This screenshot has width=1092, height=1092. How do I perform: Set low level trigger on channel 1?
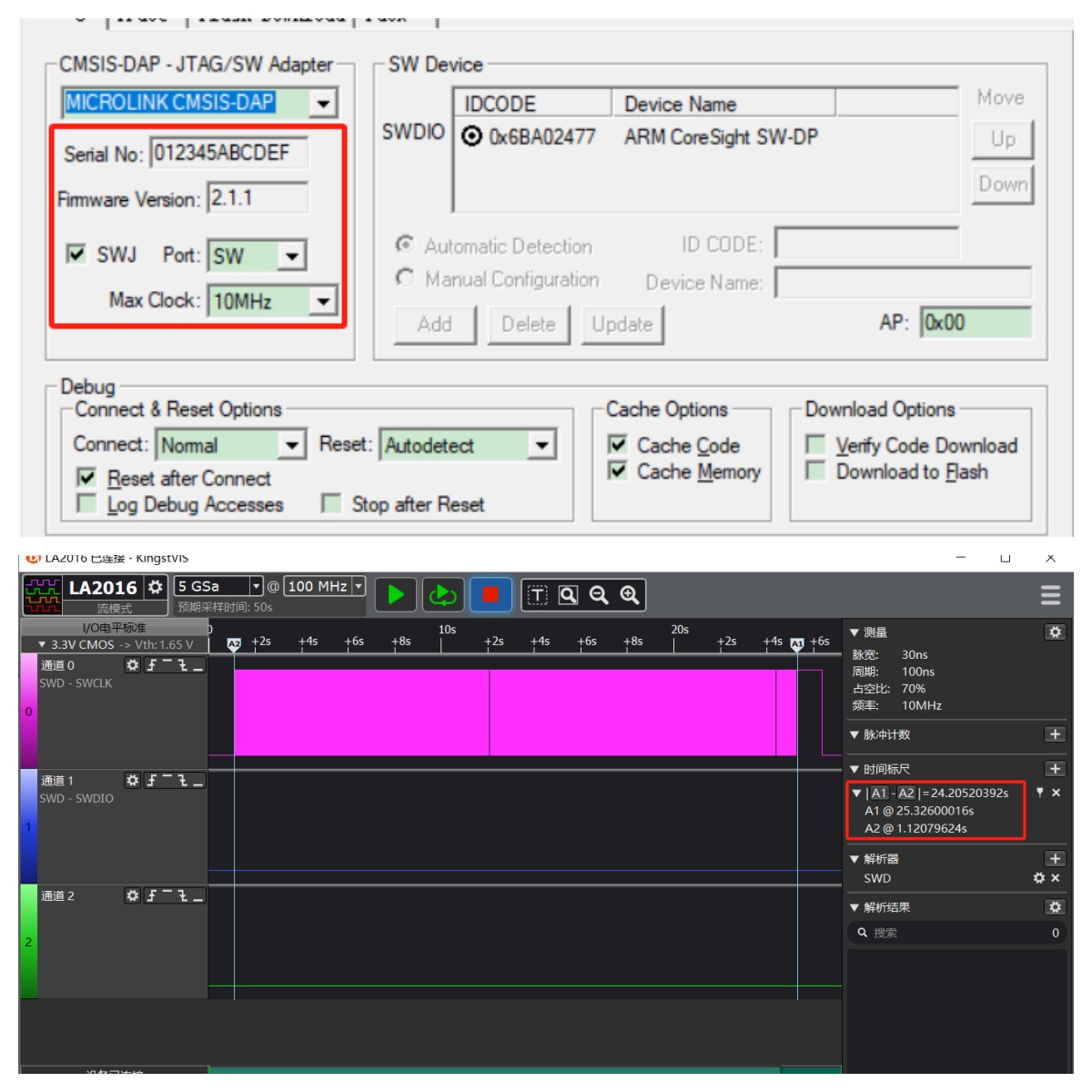pyautogui.click(x=198, y=781)
